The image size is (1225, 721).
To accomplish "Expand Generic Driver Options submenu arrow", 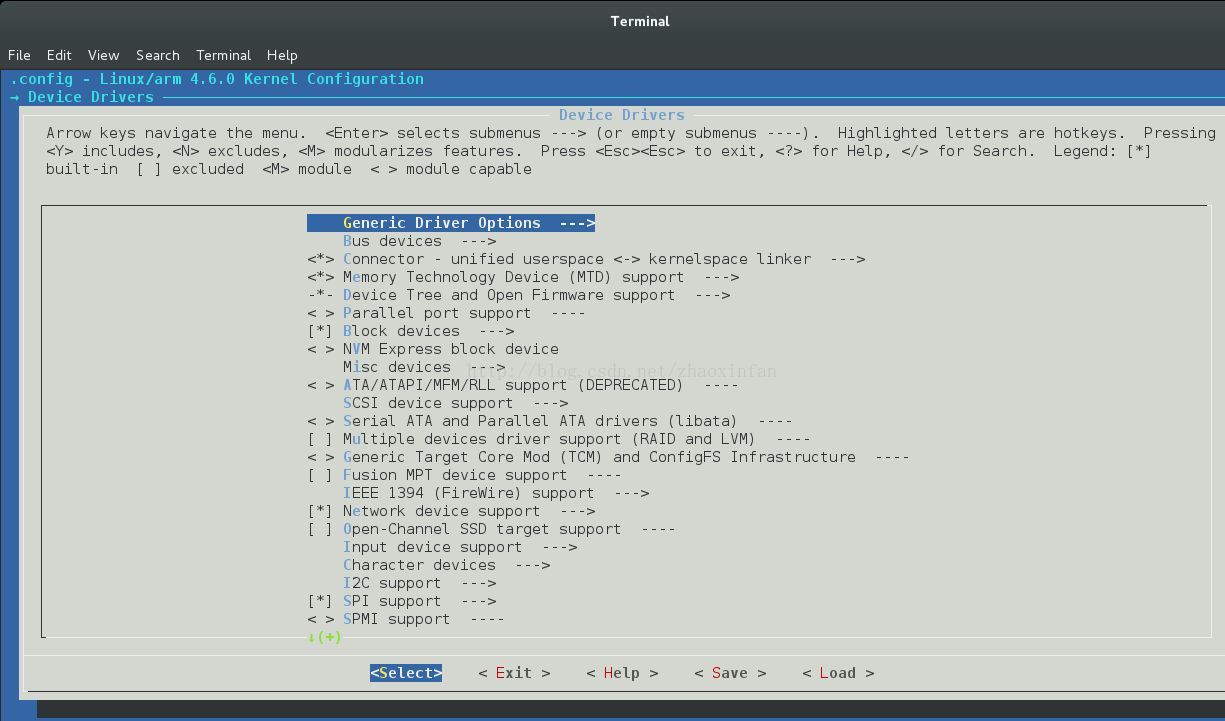I will pos(577,223).
